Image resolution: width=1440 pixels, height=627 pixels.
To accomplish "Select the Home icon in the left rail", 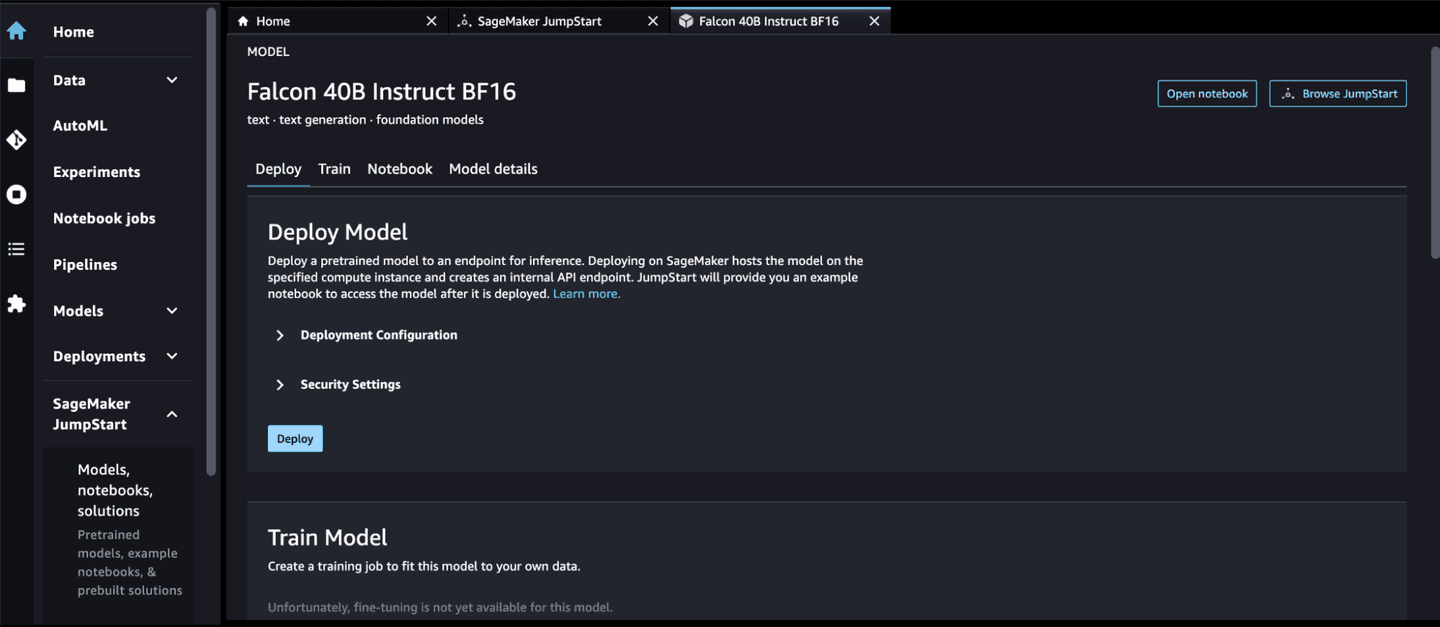I will tap(16, 31).
